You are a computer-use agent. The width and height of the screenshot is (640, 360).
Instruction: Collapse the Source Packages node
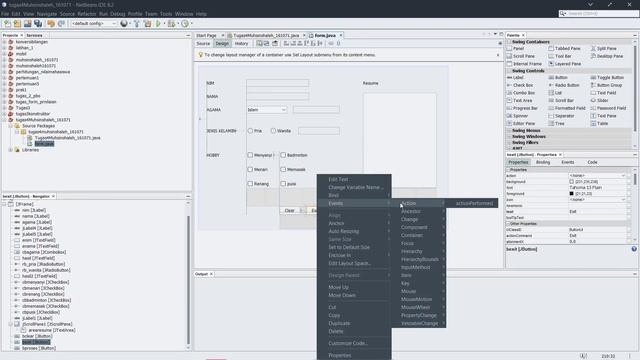[11, 126]
